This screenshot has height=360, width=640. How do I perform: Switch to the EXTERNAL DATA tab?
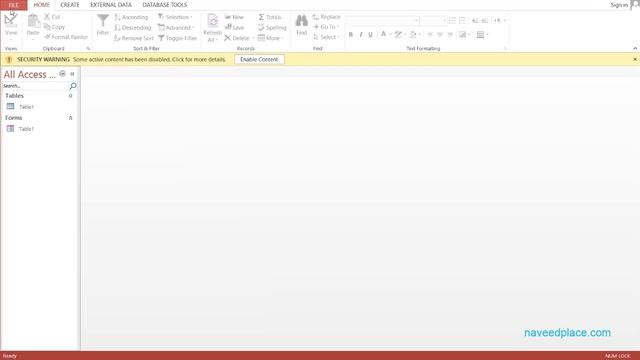click(111, 5)
